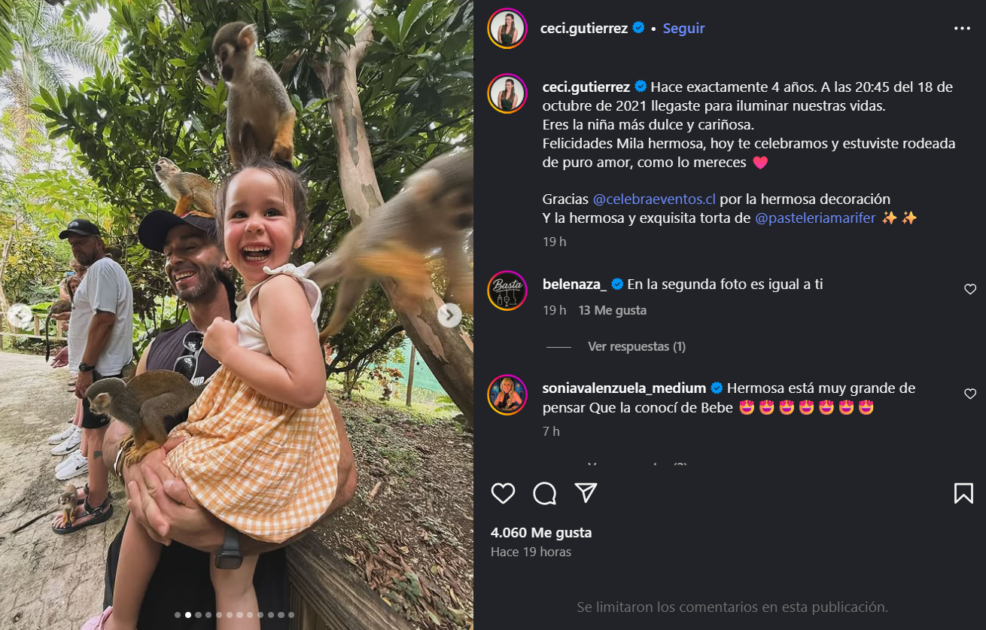Viewport: 986px width, 630px height.
Task: Open soniavalenzuela_medium profile avatar
Action: coord(507,394)
